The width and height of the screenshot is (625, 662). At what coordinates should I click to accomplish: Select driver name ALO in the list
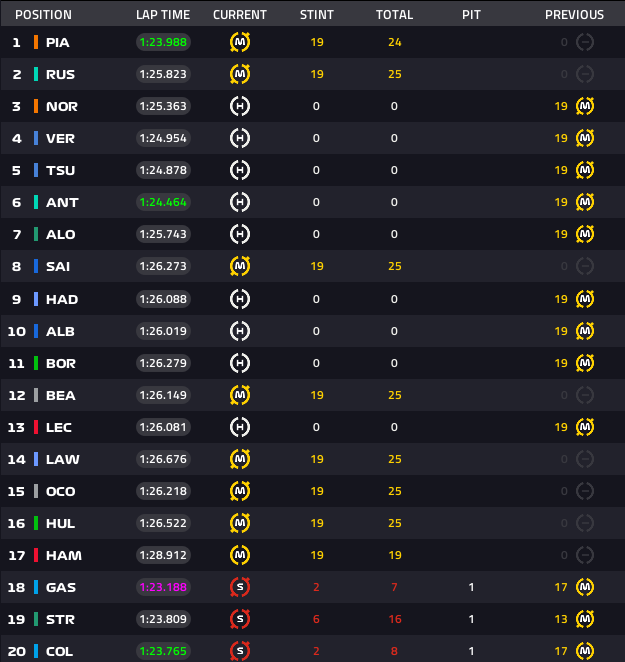click(x=60, y=234)
